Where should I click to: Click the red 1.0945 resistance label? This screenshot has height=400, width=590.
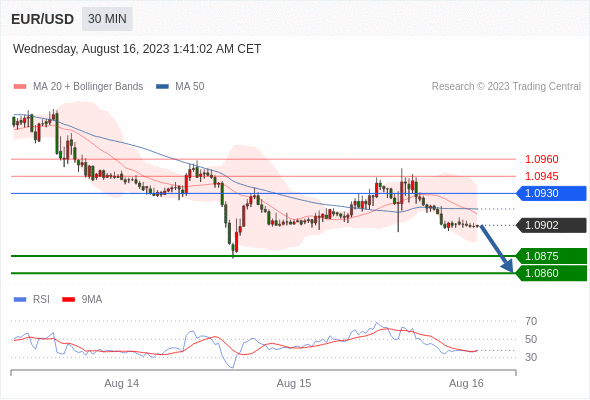pyautogui.click(x=542, y=176)
